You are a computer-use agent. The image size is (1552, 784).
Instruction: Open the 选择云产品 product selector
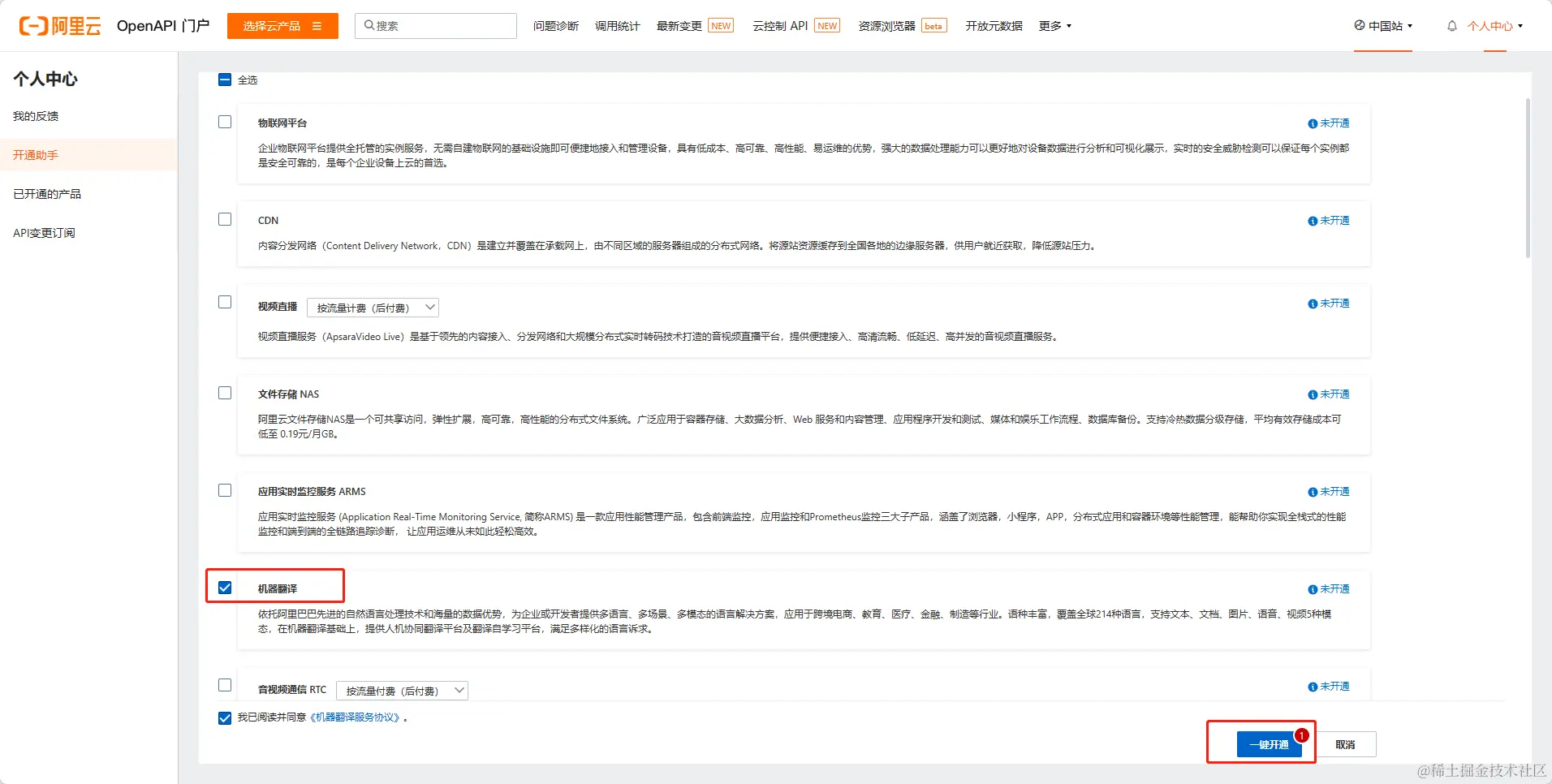[282, 26]
